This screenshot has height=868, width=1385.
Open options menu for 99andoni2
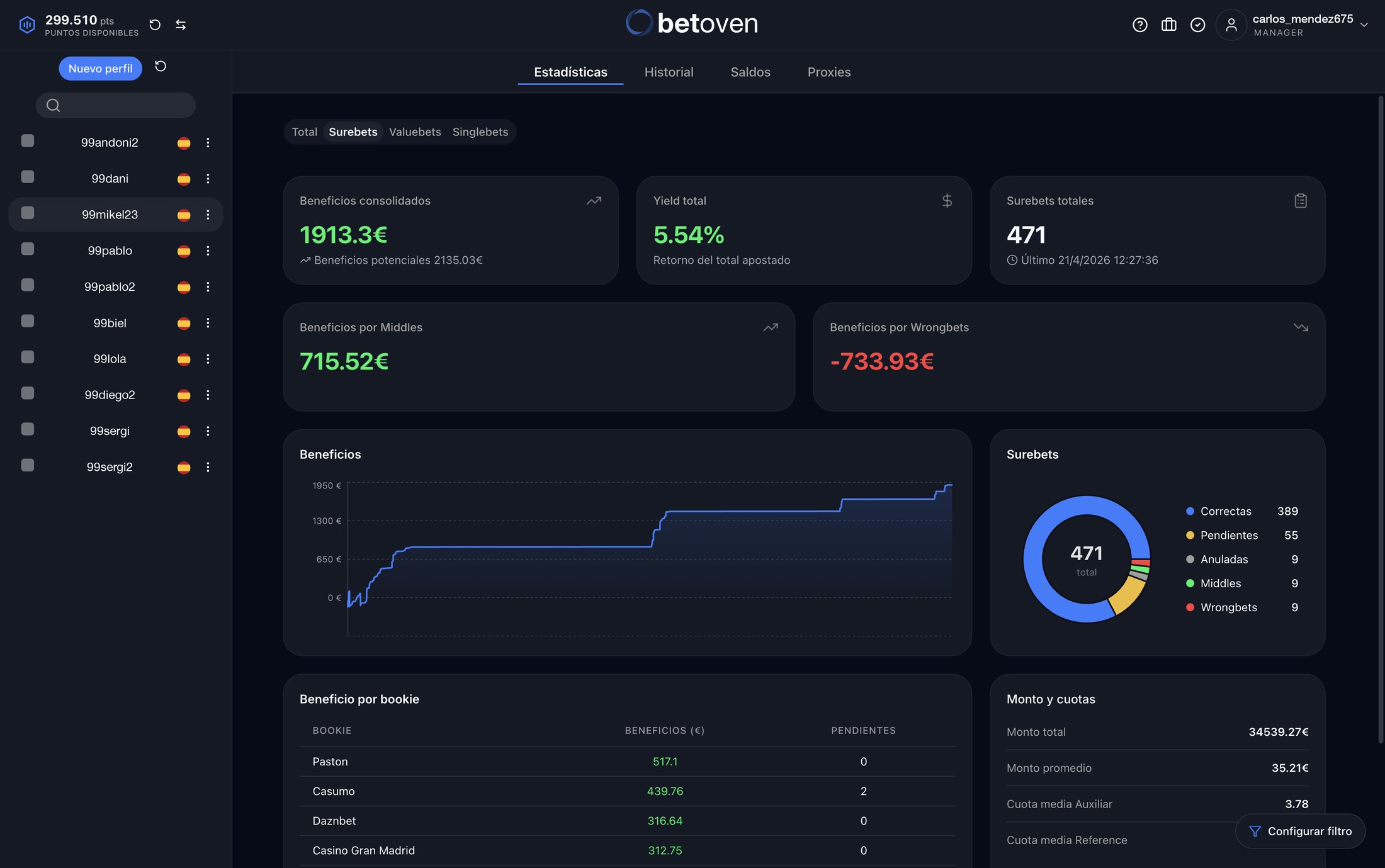(208, 143)
